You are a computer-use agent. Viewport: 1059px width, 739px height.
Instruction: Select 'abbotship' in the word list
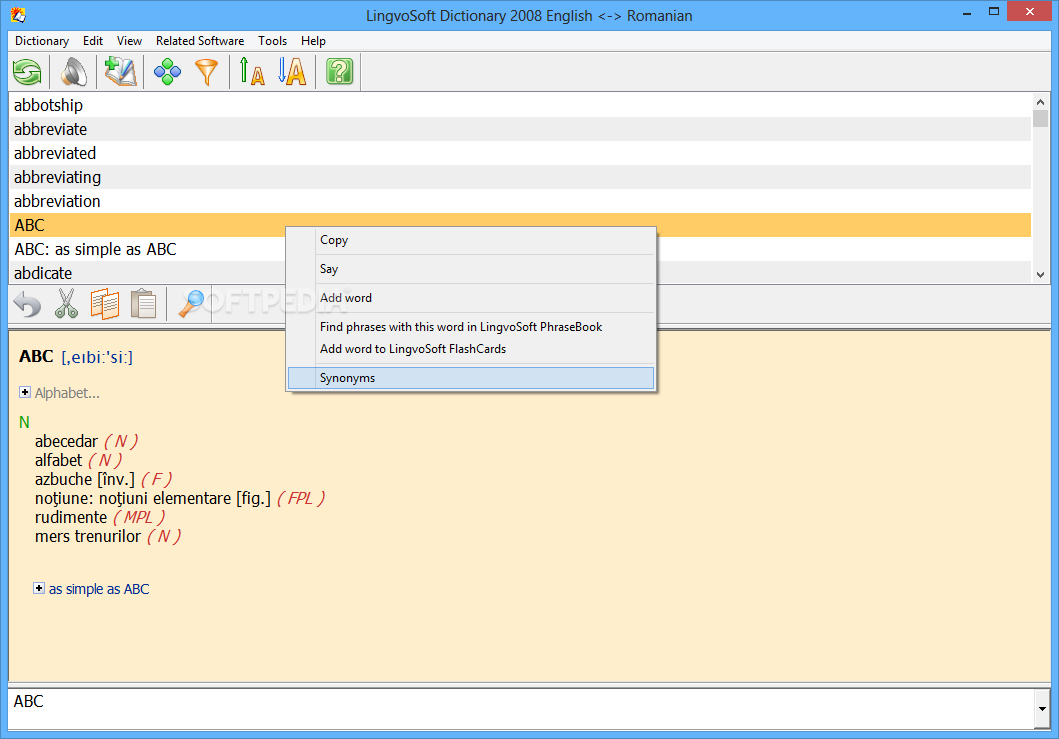[520, 105]
